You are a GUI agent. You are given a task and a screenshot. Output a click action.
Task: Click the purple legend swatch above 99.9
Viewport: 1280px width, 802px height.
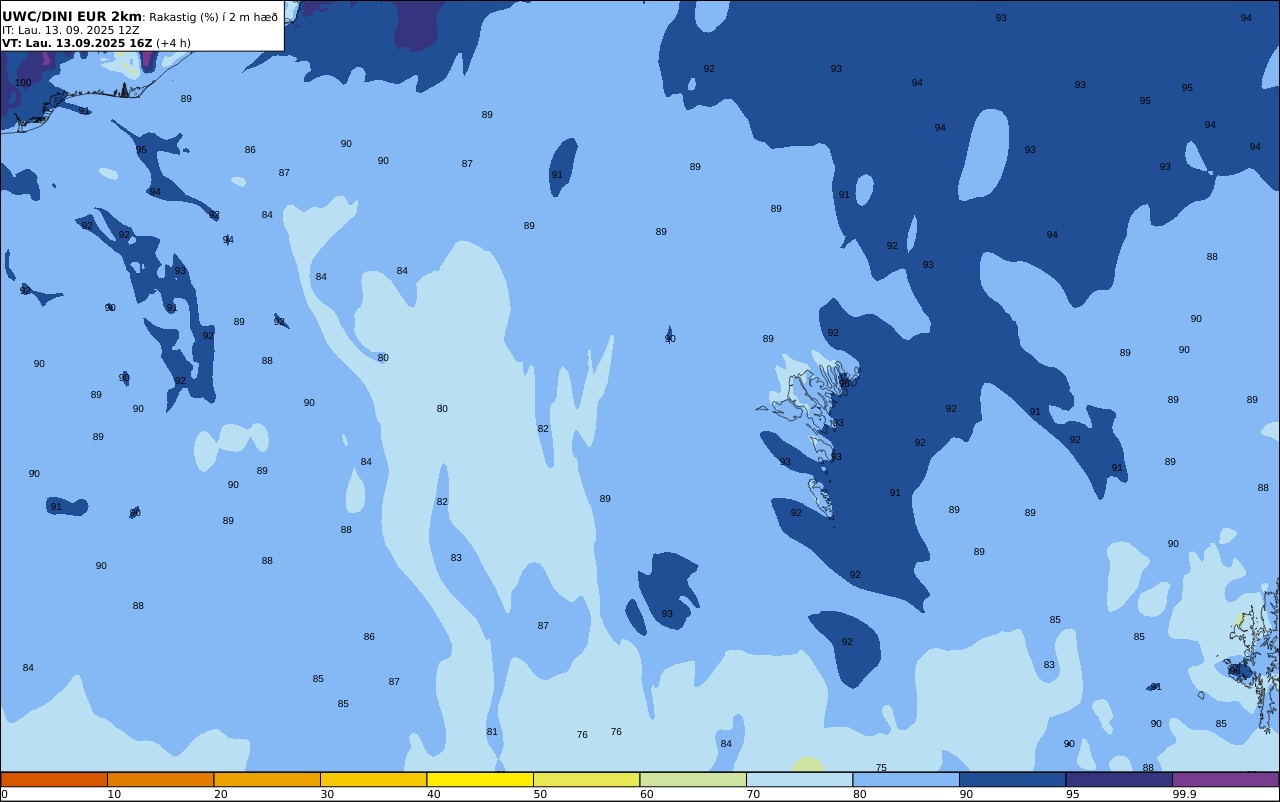(x=1225, y=779)
